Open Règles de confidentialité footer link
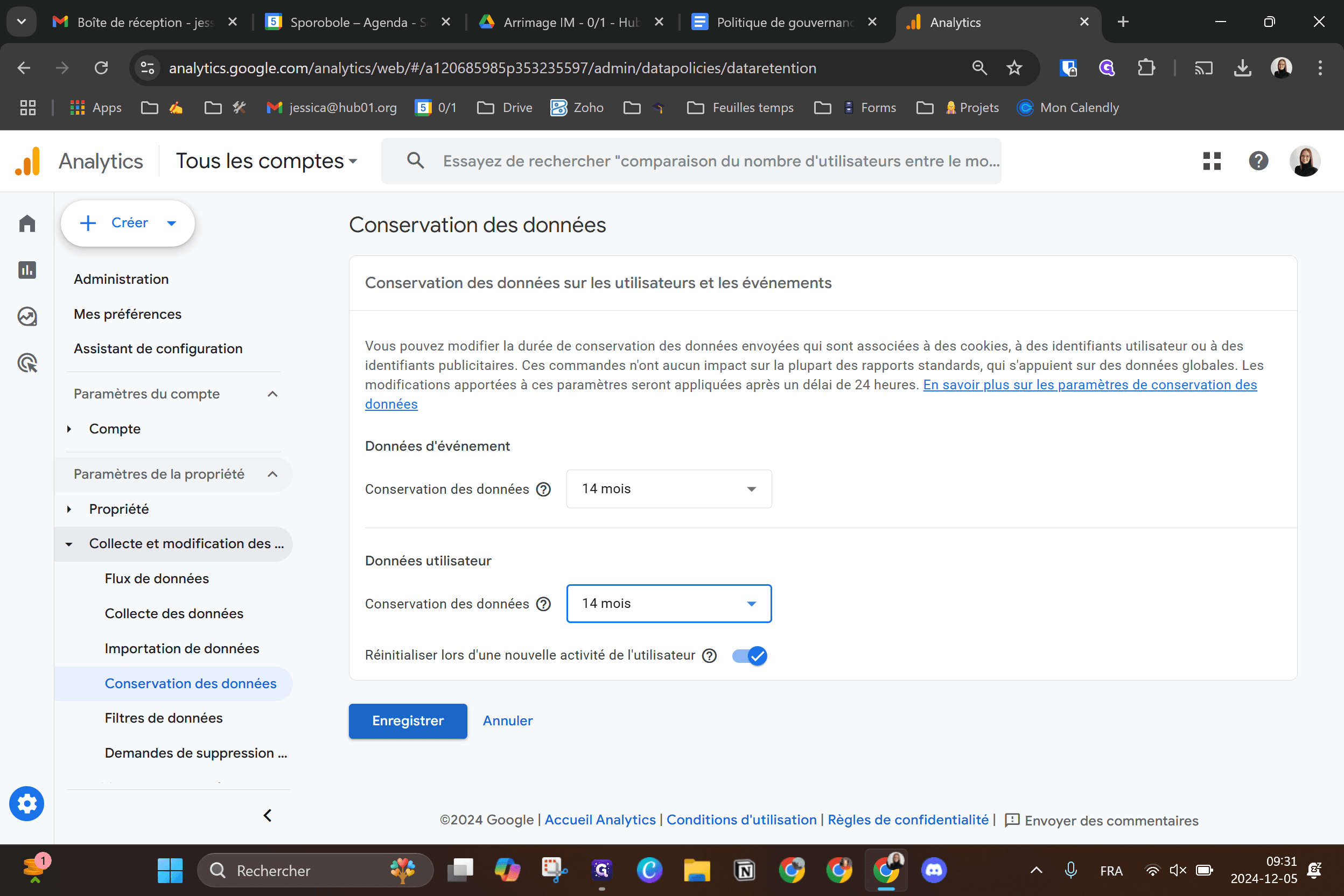This screenshot has width=1344, height=896. click(x=908, y=820)
